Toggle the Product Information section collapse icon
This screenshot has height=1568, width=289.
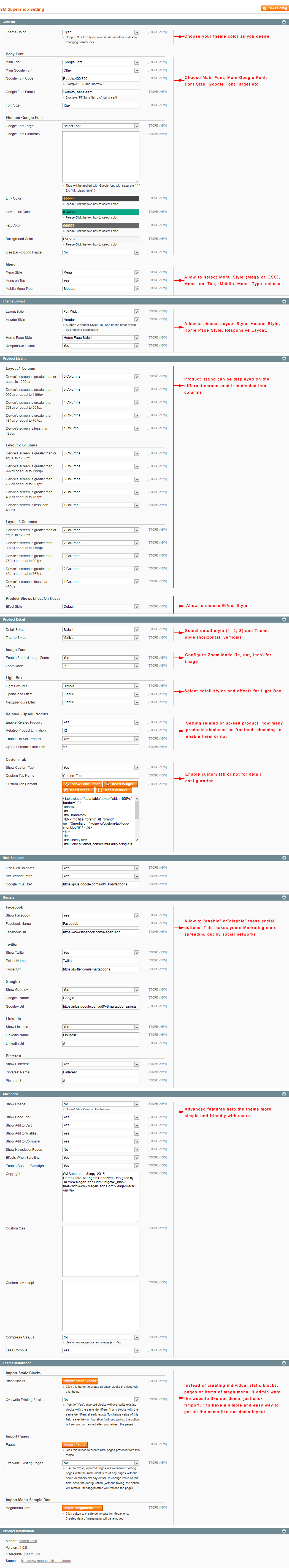point(284,1531)
